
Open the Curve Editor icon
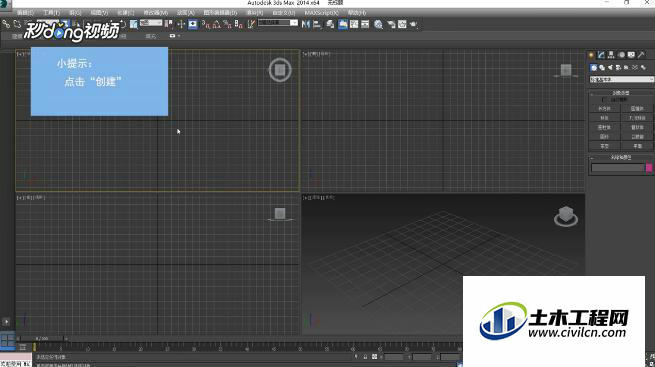[x=354, y=24]
